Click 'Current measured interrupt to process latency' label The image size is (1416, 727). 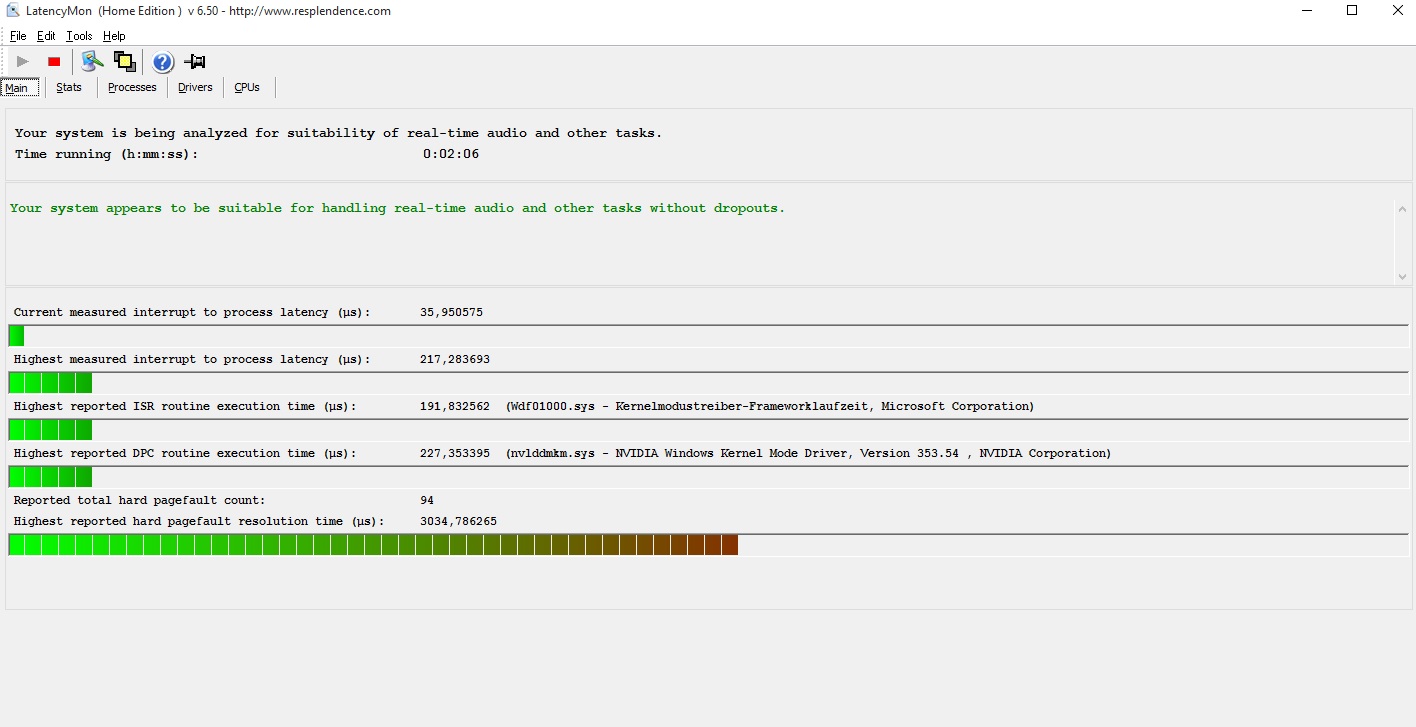pos(192,313)
